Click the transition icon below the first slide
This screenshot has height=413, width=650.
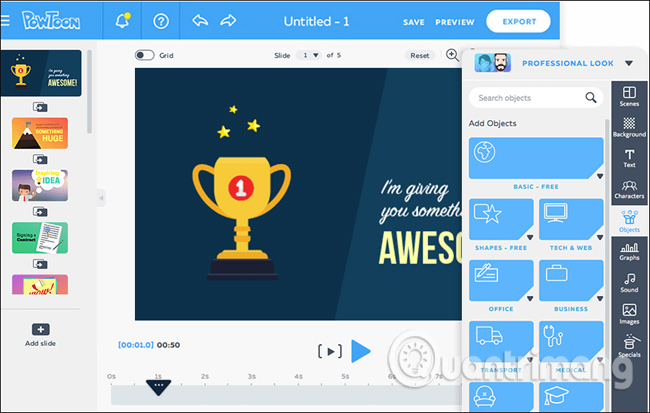40,107
